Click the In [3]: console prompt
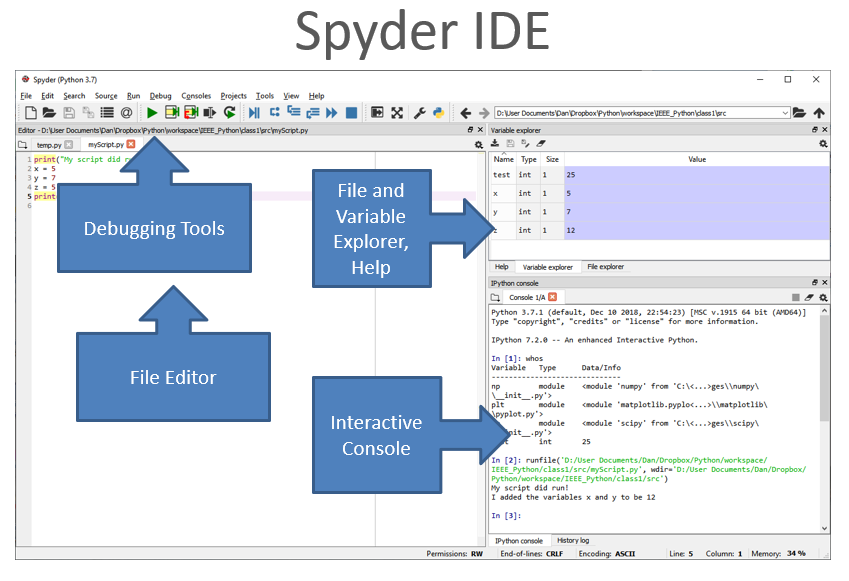The width and height of the screenshot is (849, 581). (506, 515)
